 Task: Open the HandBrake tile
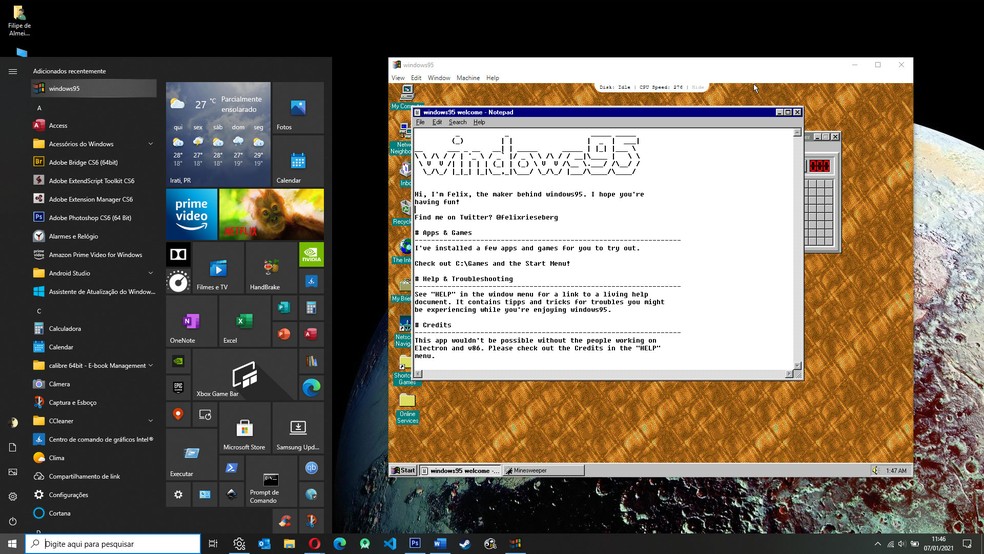click(x=271, y=268)
